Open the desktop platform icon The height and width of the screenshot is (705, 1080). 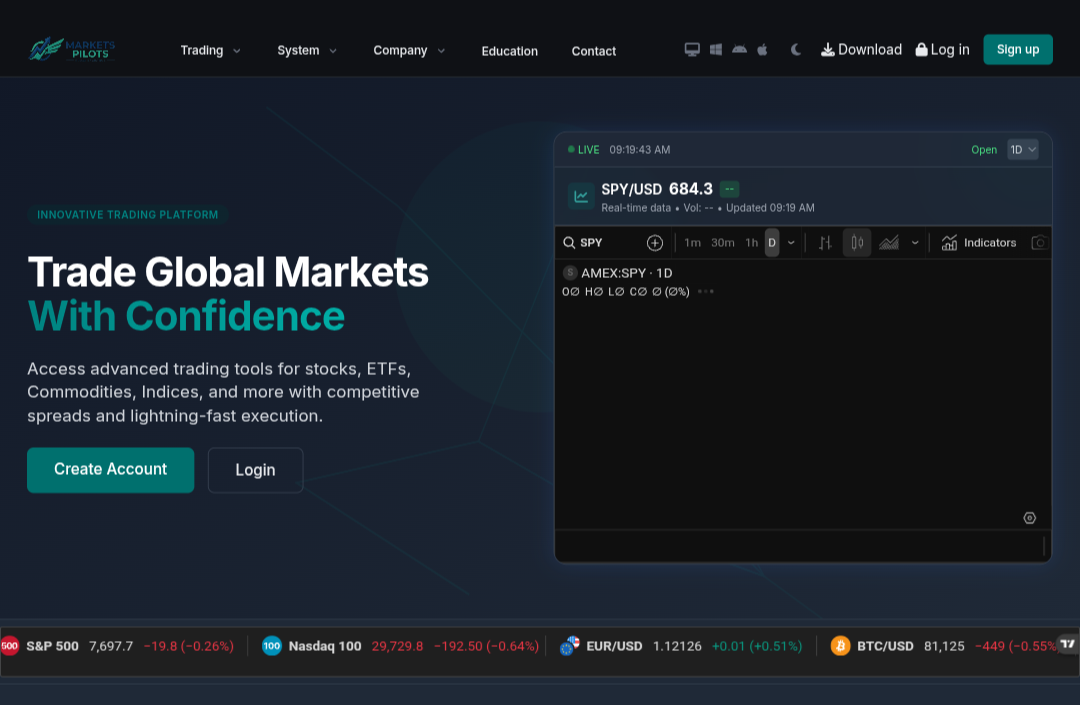692,50
